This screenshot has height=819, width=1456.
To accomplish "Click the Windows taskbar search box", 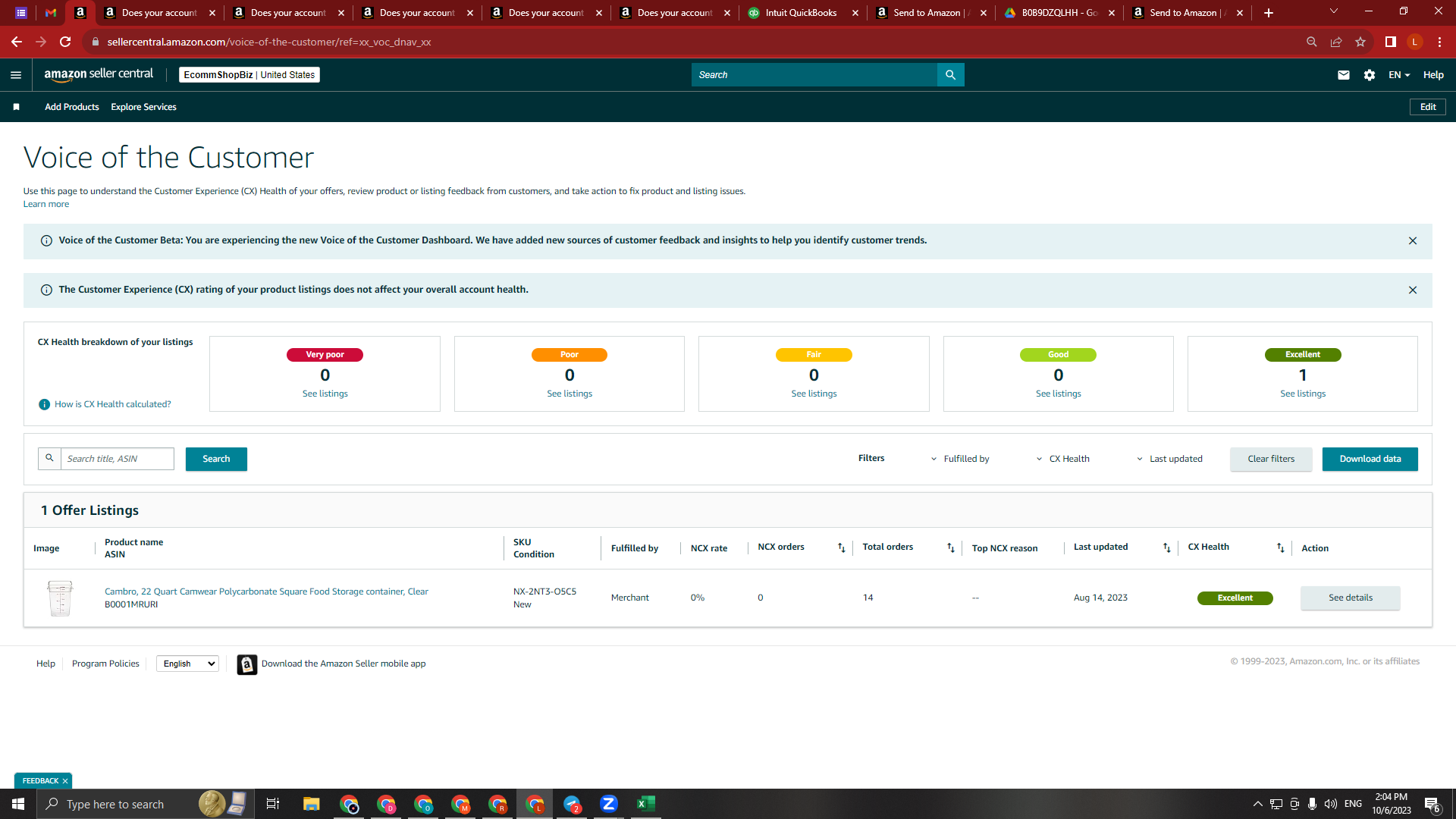I will coord(144,804).
